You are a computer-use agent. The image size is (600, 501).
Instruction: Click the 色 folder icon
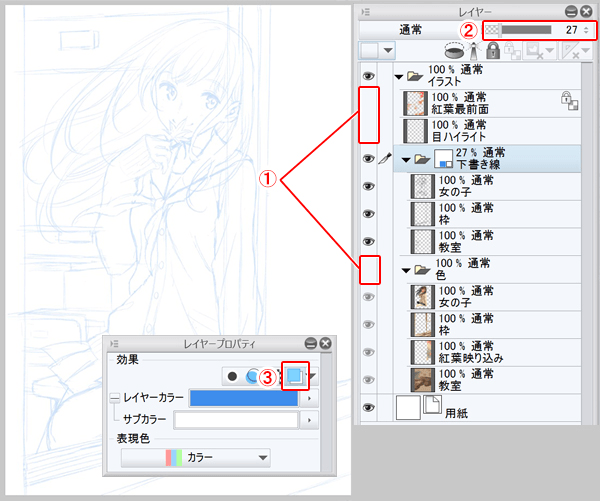(x=422, y=270)
